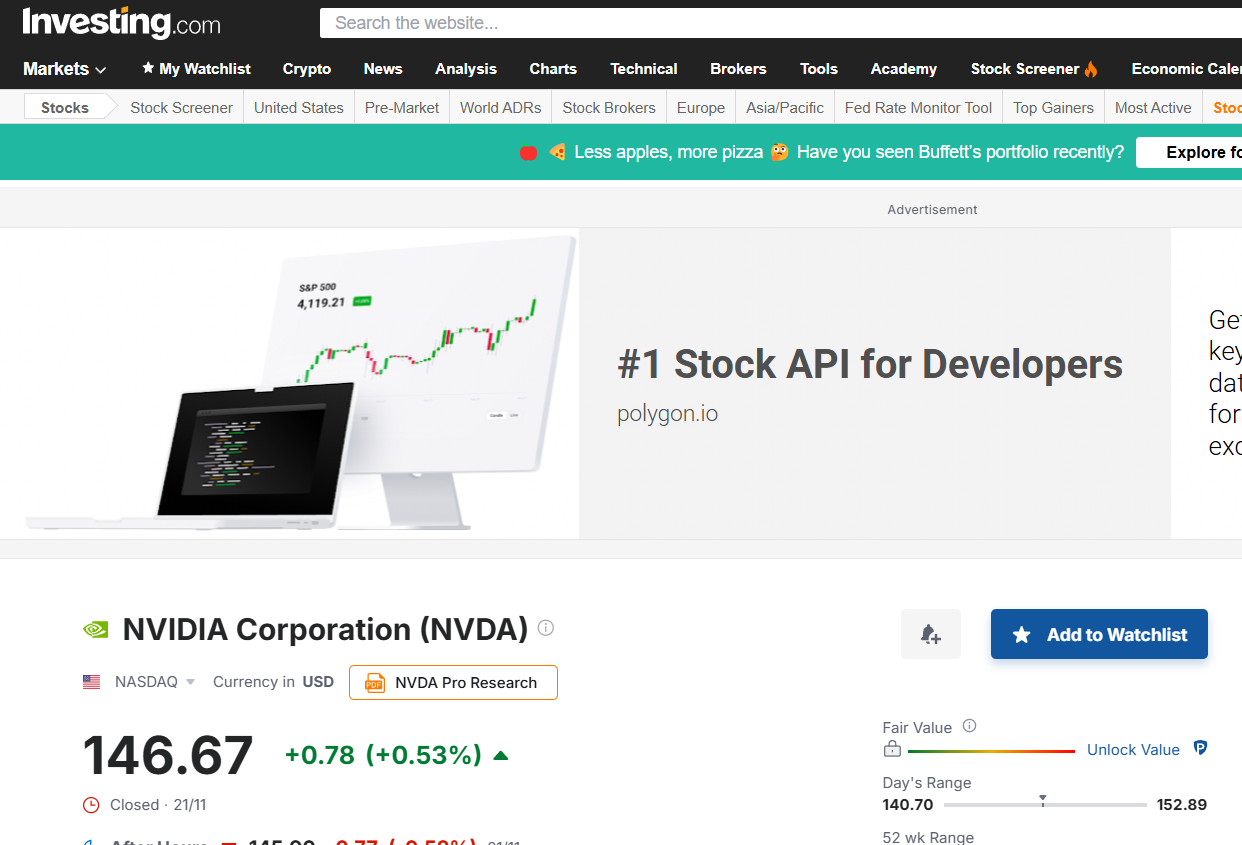This screenshot has height=845, width=1242.
Task: Click the star icon in Add to Watchlist
Action: point(1021,635)
